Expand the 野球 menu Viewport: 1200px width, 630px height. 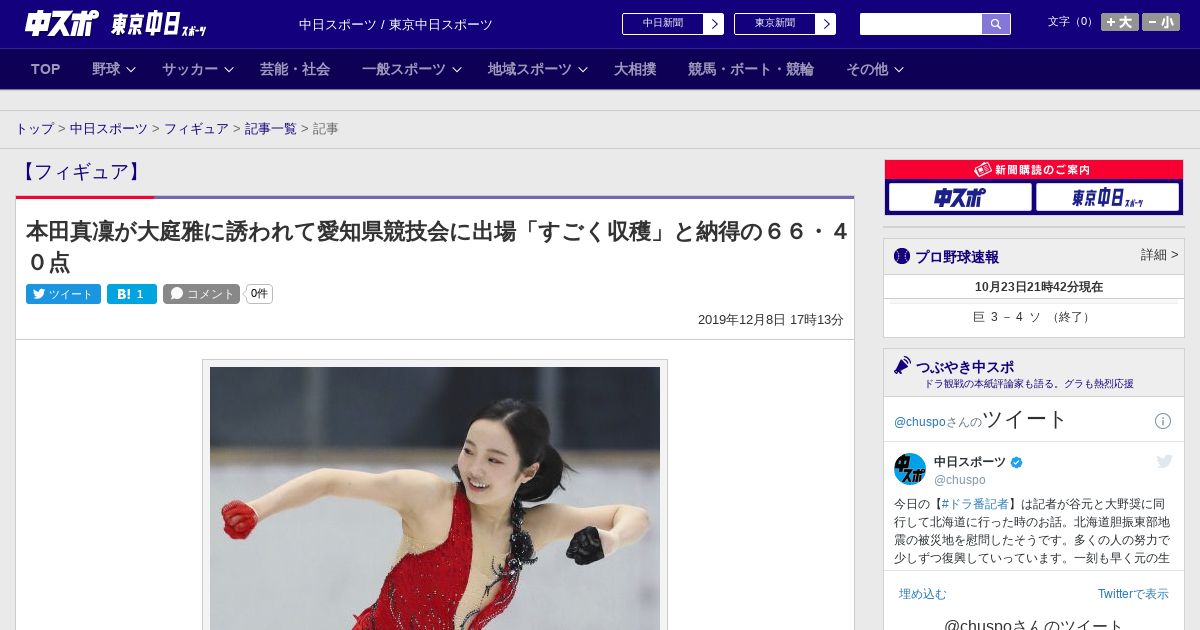tap(113, 69)
